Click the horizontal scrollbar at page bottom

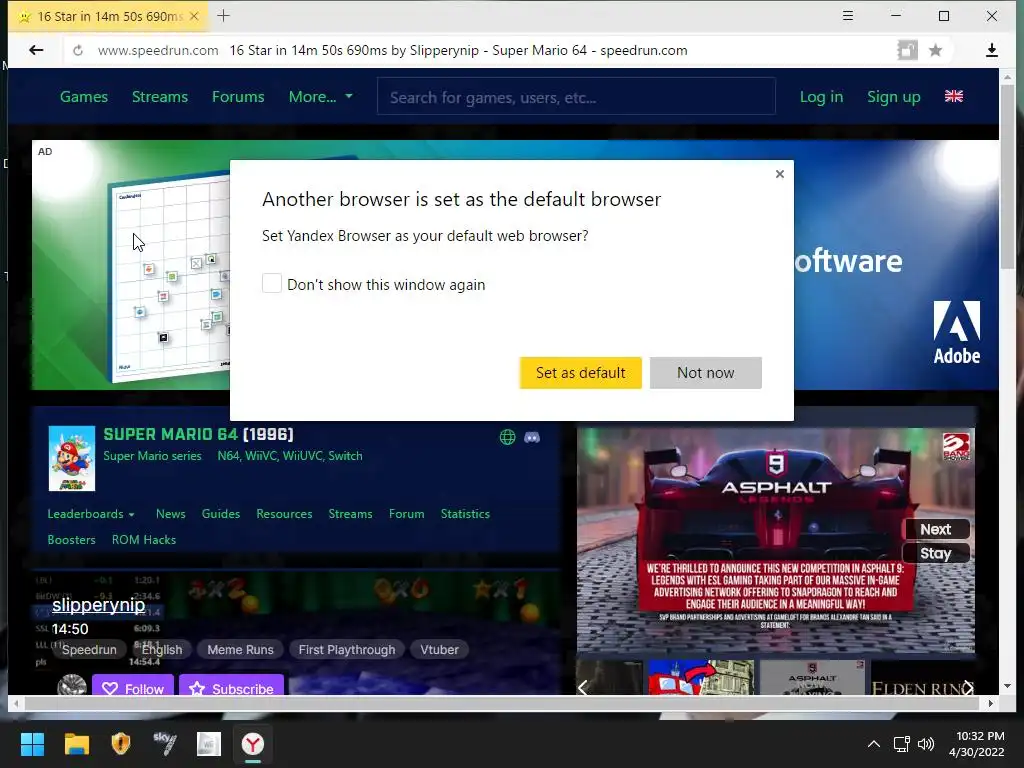[501, 703]
